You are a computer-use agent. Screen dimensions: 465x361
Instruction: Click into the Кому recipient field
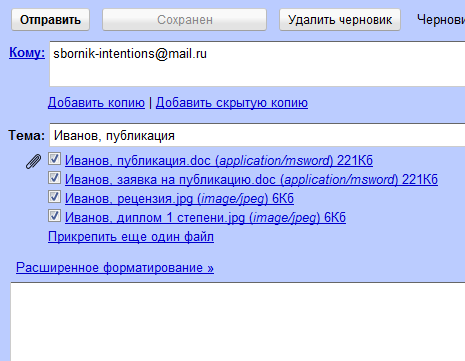[257, 64]
